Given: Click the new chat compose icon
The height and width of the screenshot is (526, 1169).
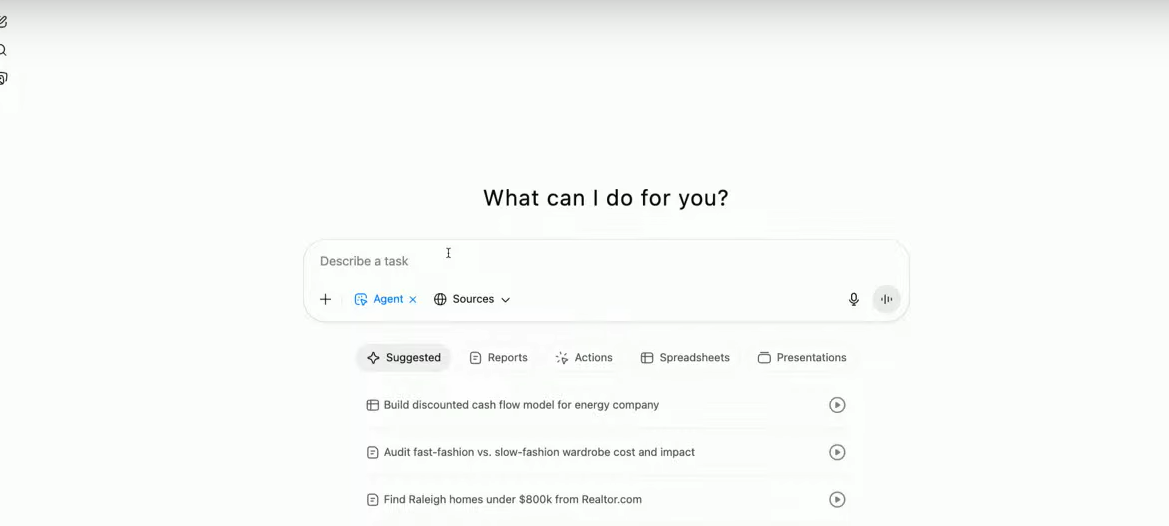Looking at the screenshot, I should point(3,22).
